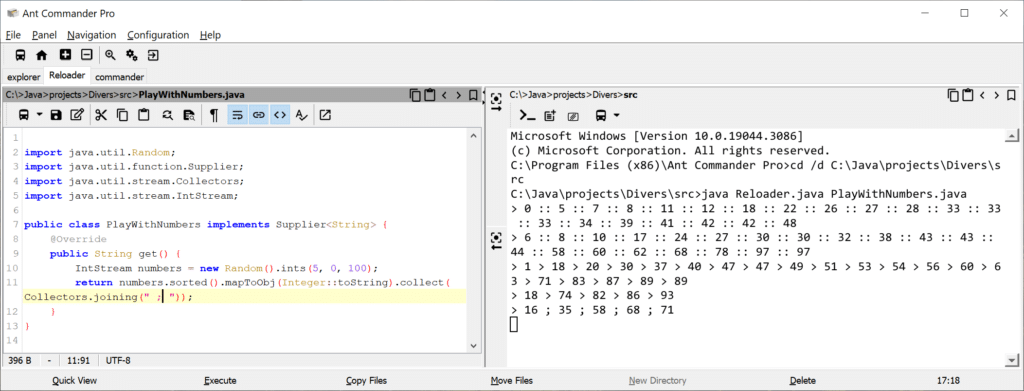Viewport: 1024px width, 391px height.
Task: Toggle the link highlighting button
Action: tap(259, 116)
